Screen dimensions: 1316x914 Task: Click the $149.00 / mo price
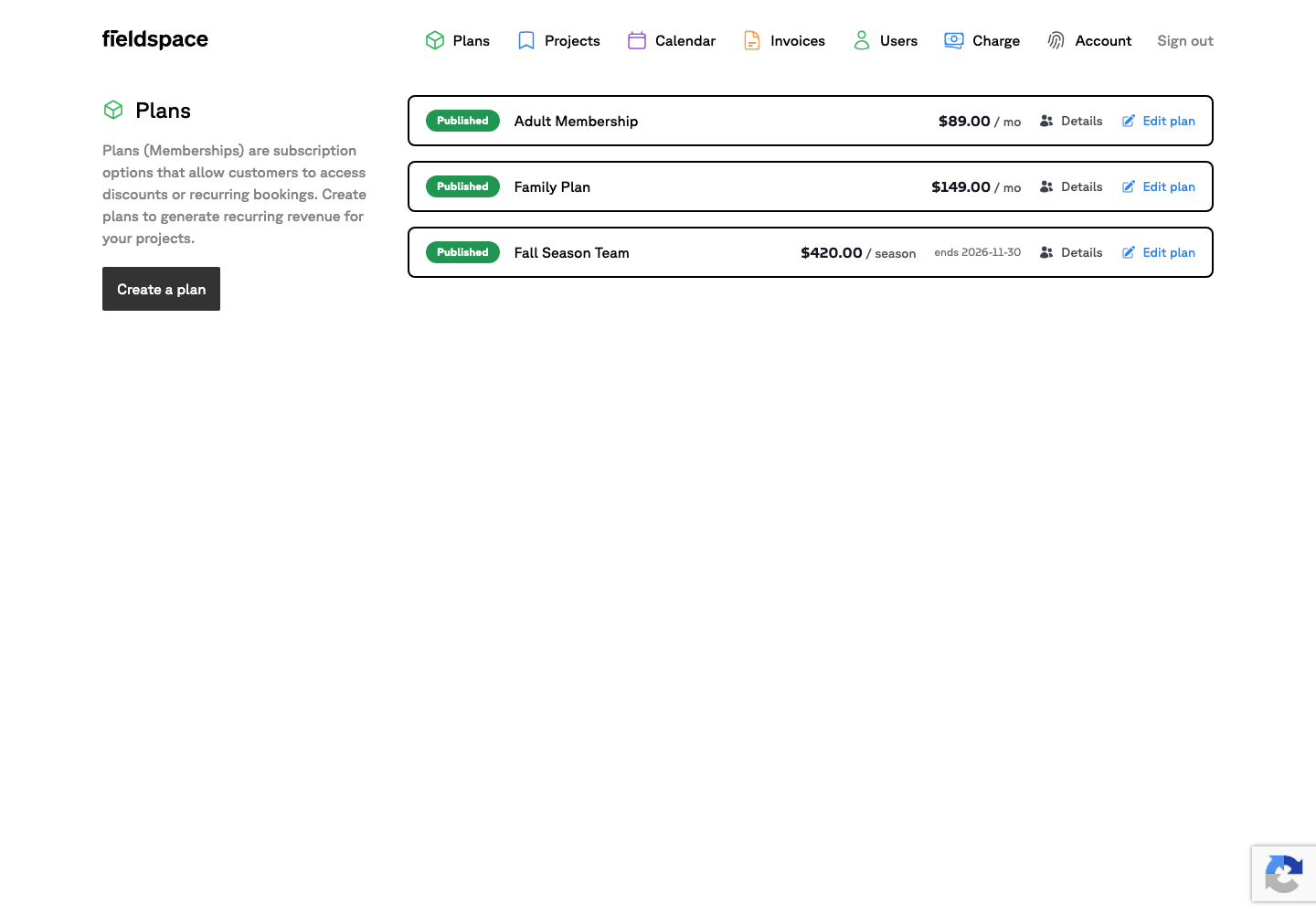pyautogui.click(x=976, y=186)
